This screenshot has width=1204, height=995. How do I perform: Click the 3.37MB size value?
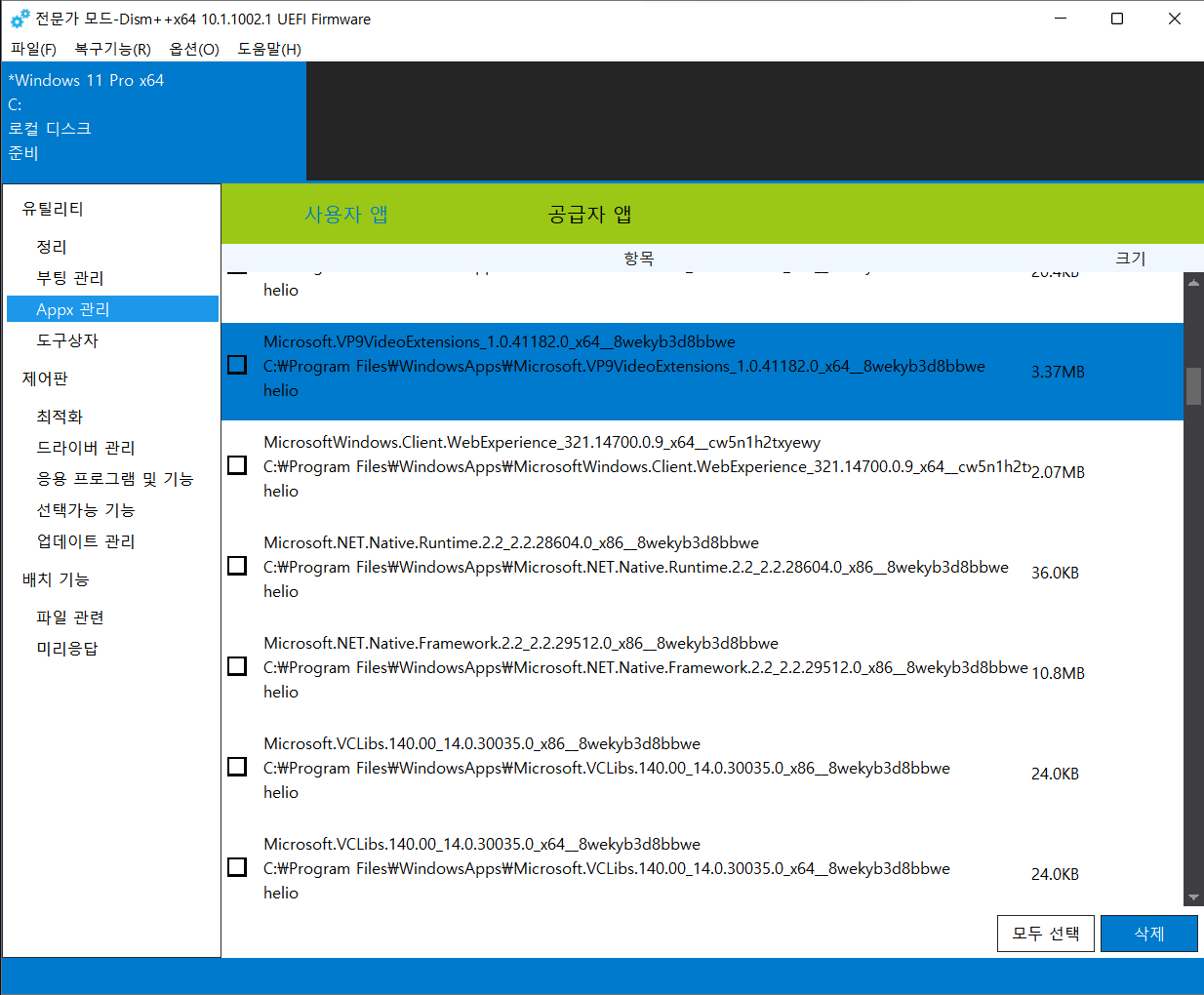[1058, 372]
